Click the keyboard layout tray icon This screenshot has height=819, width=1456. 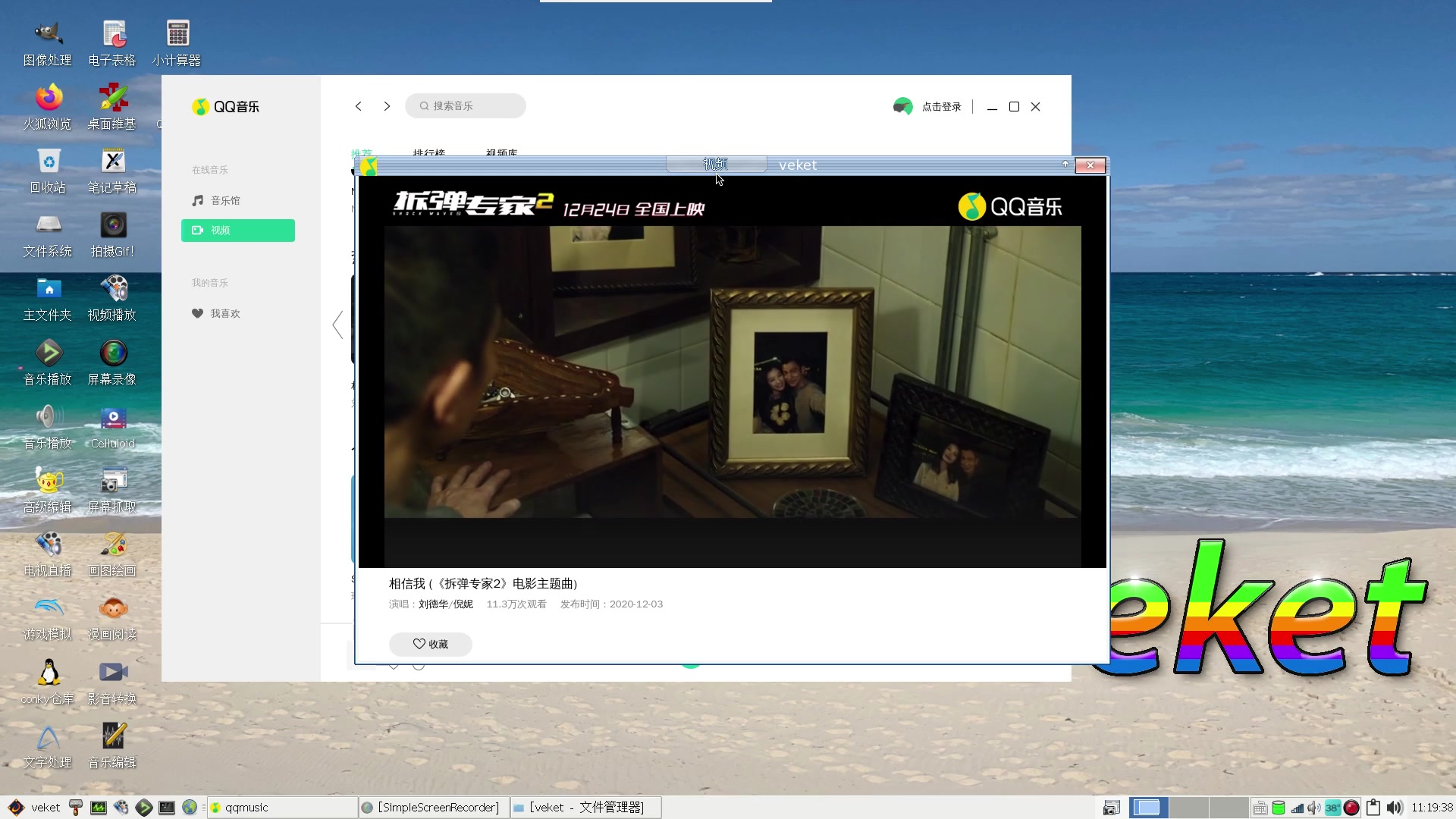point(1260,808)
